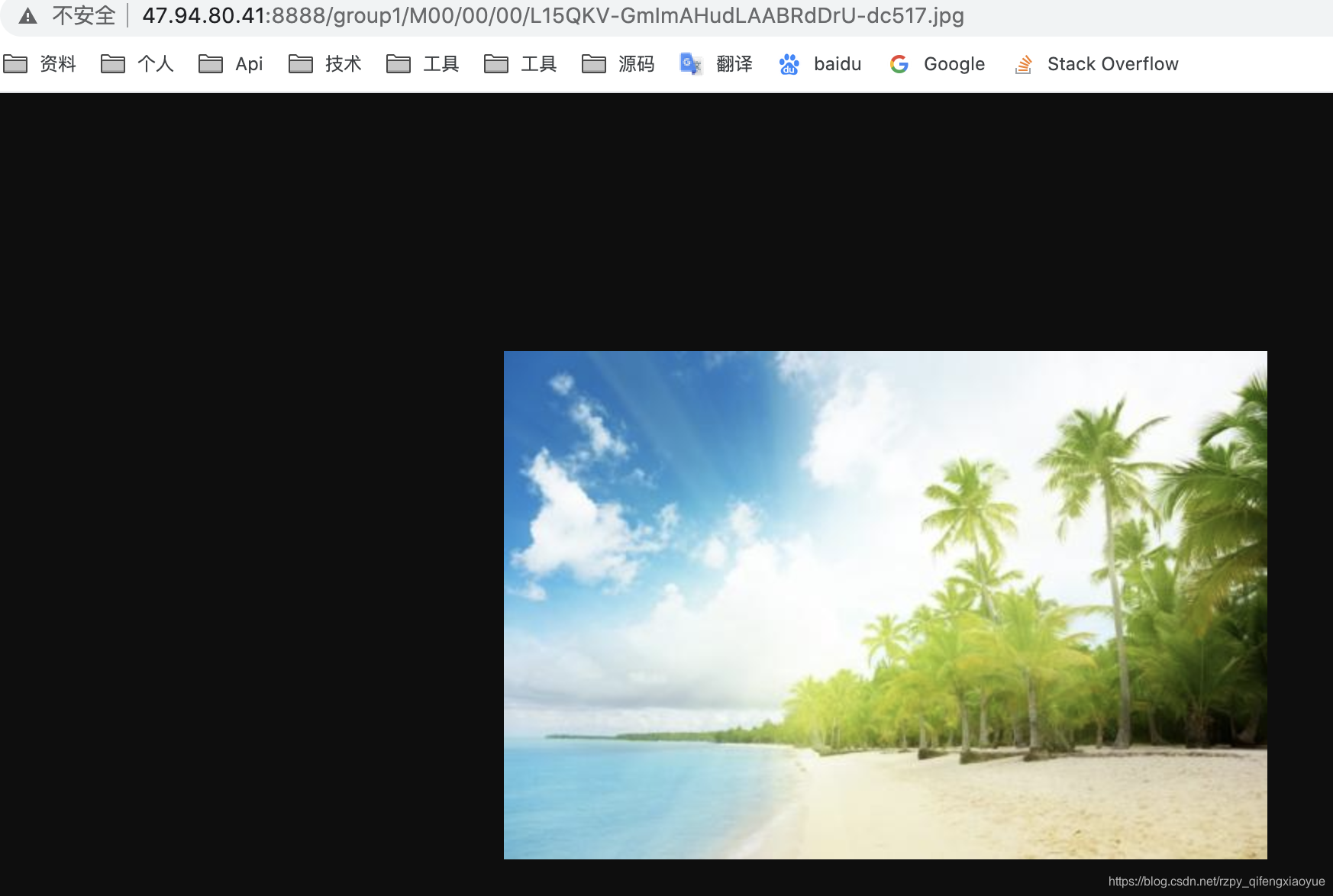
Task: Click the security warning triangle icon
Action: pyautogui.click(x=27, y=15)
